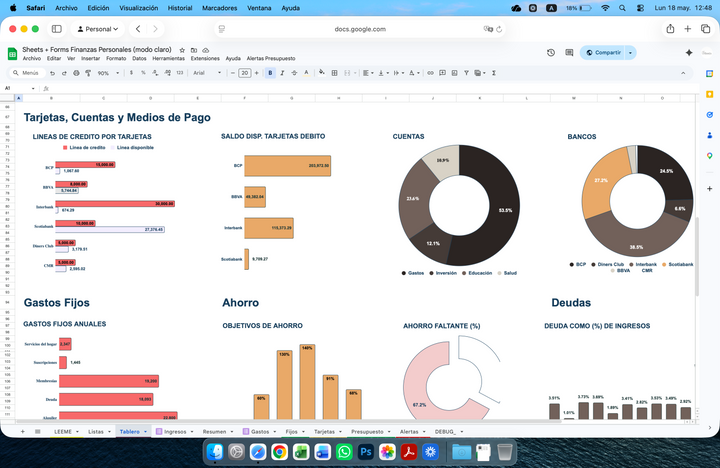
Task: Get add-ons with side panel plus
Action: click(x=709, y=189)
